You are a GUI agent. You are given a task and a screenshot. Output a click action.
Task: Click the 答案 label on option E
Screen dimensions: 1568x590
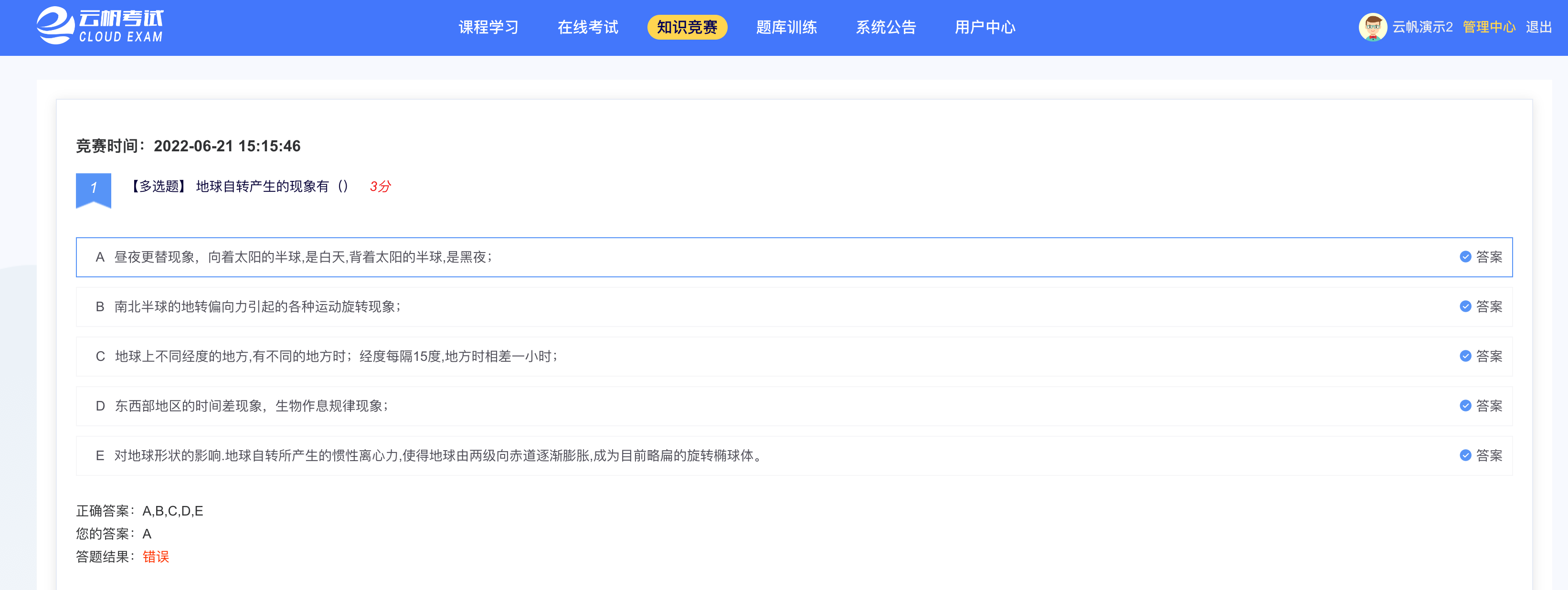[1489, 455]
